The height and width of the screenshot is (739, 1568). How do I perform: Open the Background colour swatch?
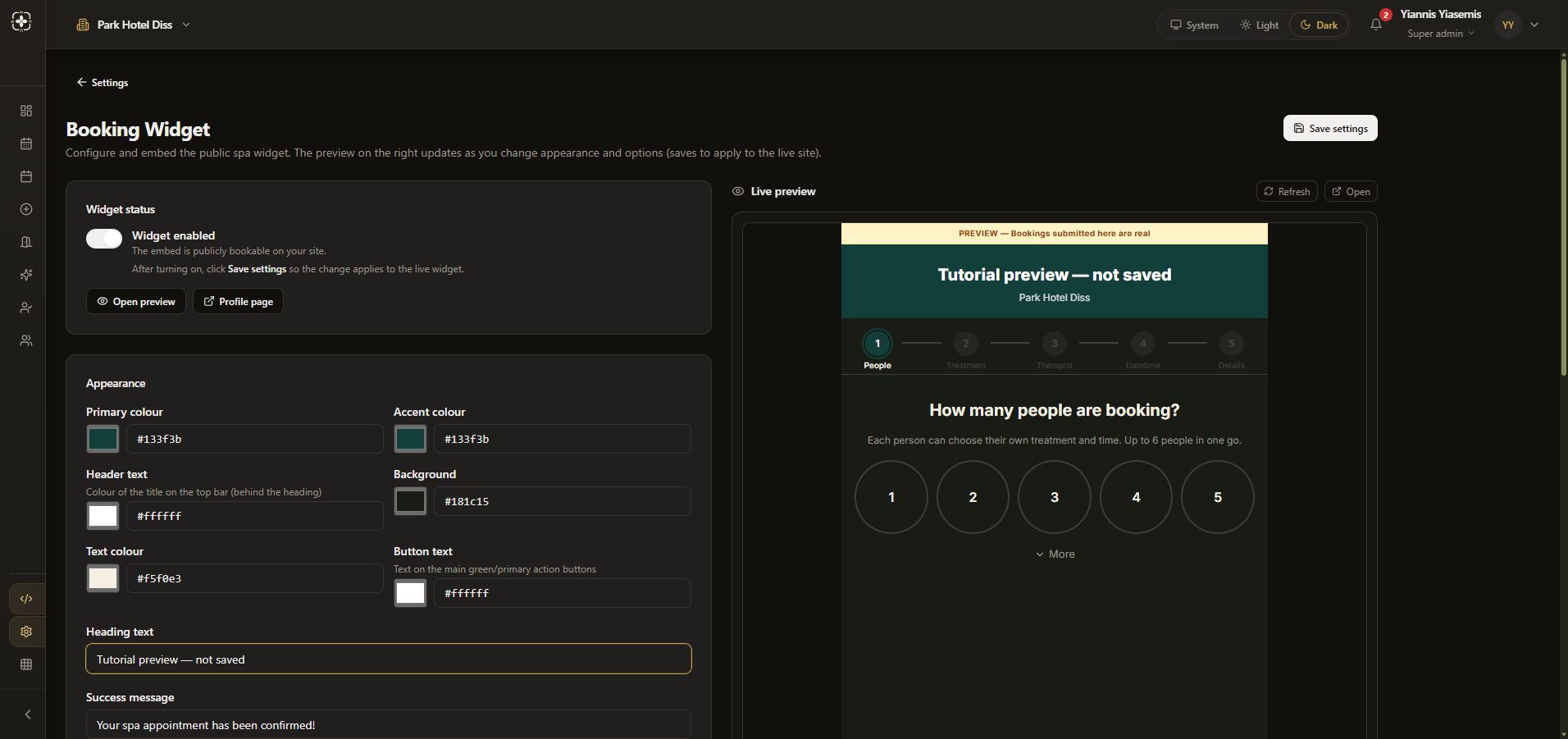tap(410, 501)
